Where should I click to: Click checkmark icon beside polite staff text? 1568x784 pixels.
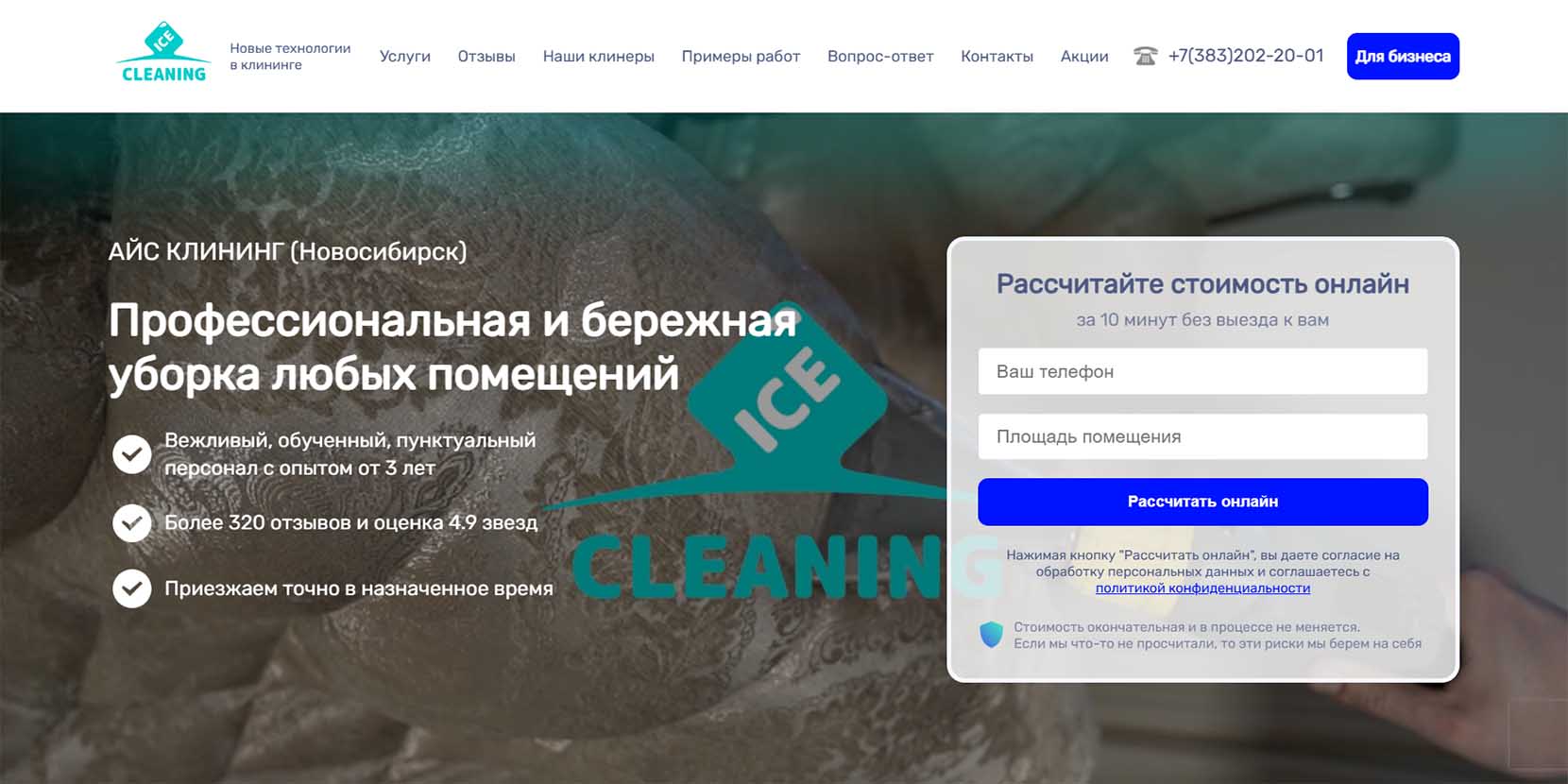[x=132, y=454]
